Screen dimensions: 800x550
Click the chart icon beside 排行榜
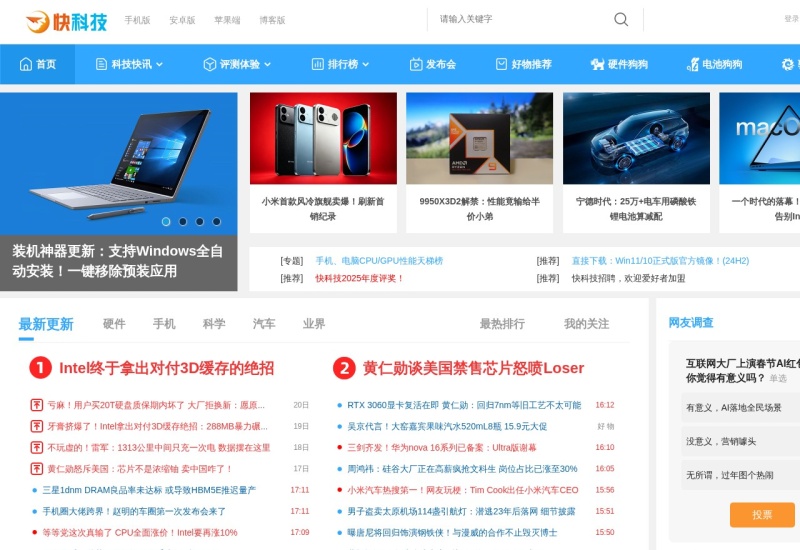point(317,64)
